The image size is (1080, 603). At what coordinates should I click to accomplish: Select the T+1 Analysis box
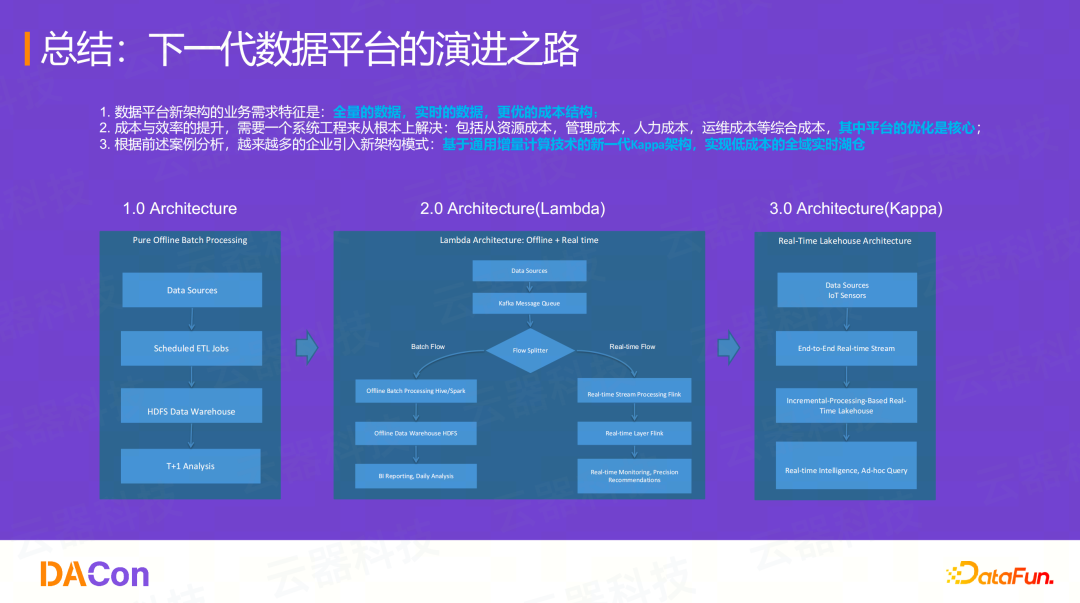point(190,465)
